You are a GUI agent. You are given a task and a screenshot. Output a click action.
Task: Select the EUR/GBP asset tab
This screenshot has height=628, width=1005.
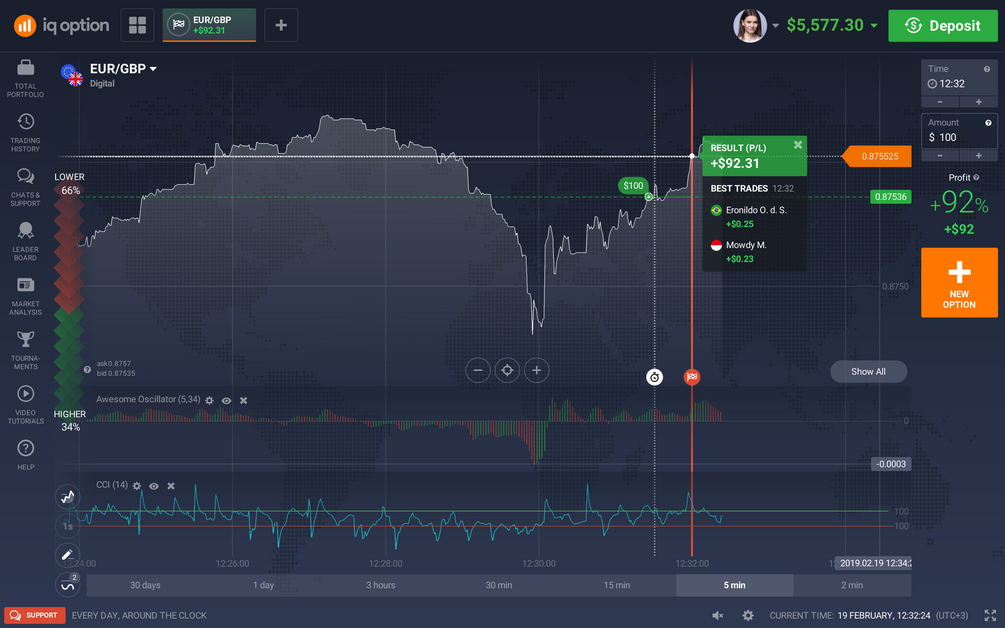[x=209, y=25]
